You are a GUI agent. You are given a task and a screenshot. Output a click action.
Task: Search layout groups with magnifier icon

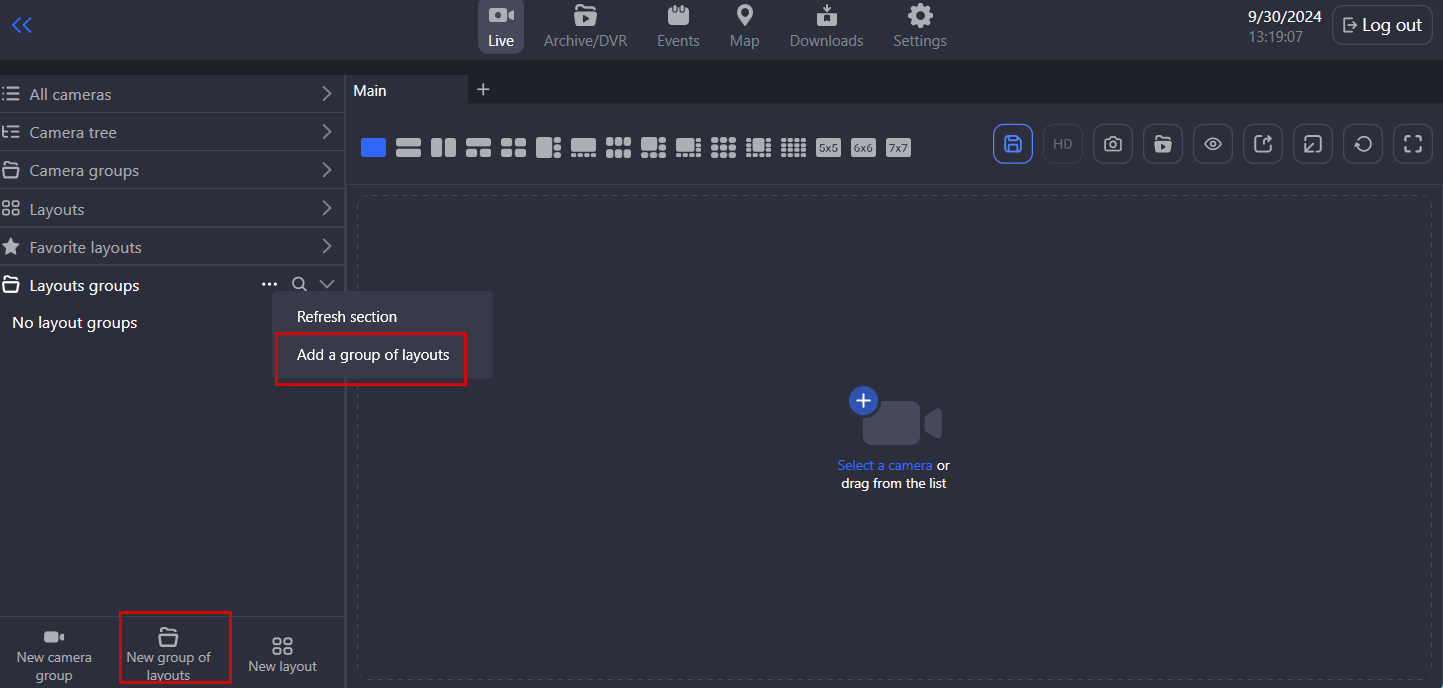point(299,285)
